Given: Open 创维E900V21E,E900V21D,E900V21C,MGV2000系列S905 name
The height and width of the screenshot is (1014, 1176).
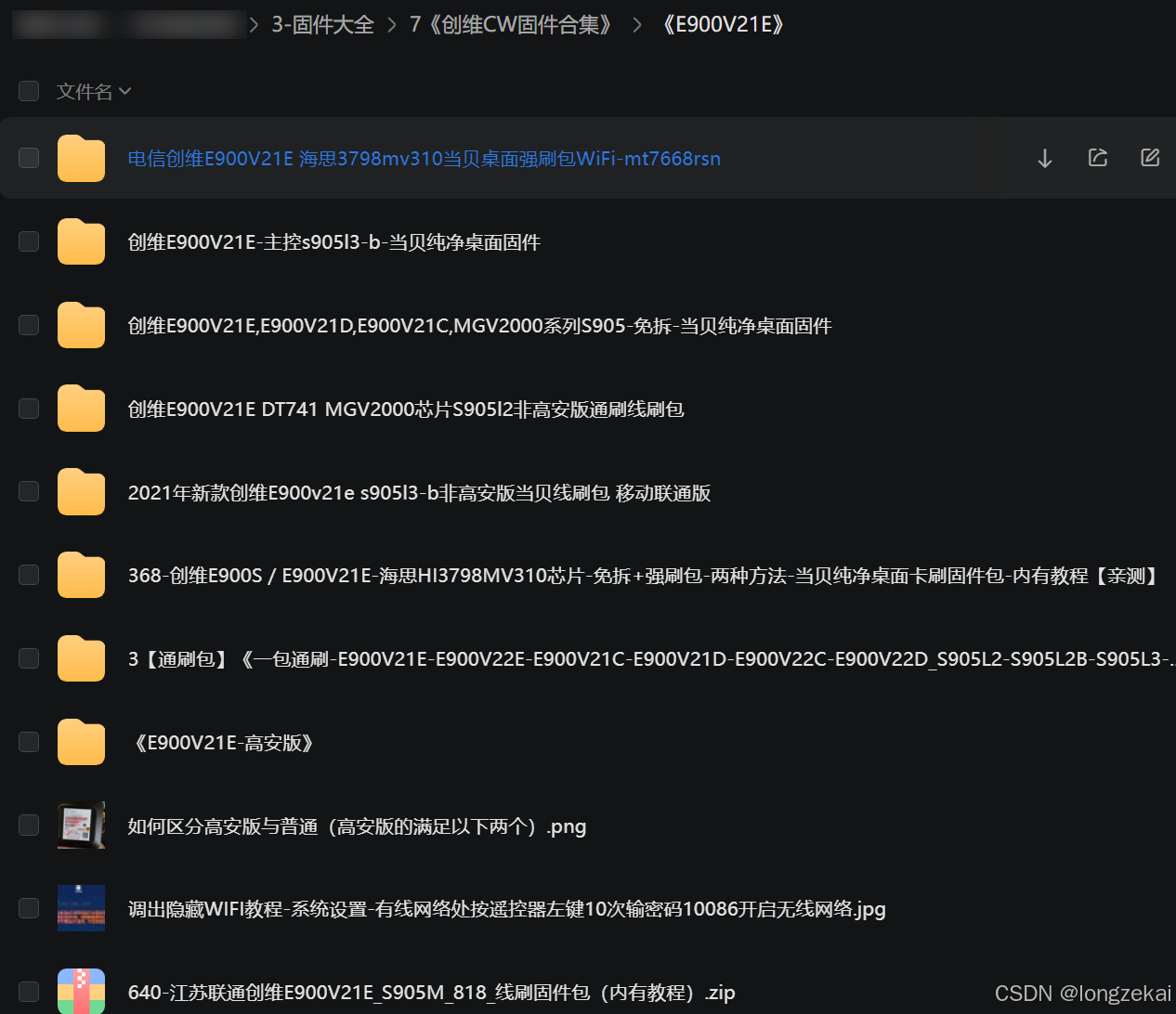Looking at the screenshot, I should pos(479,326).
